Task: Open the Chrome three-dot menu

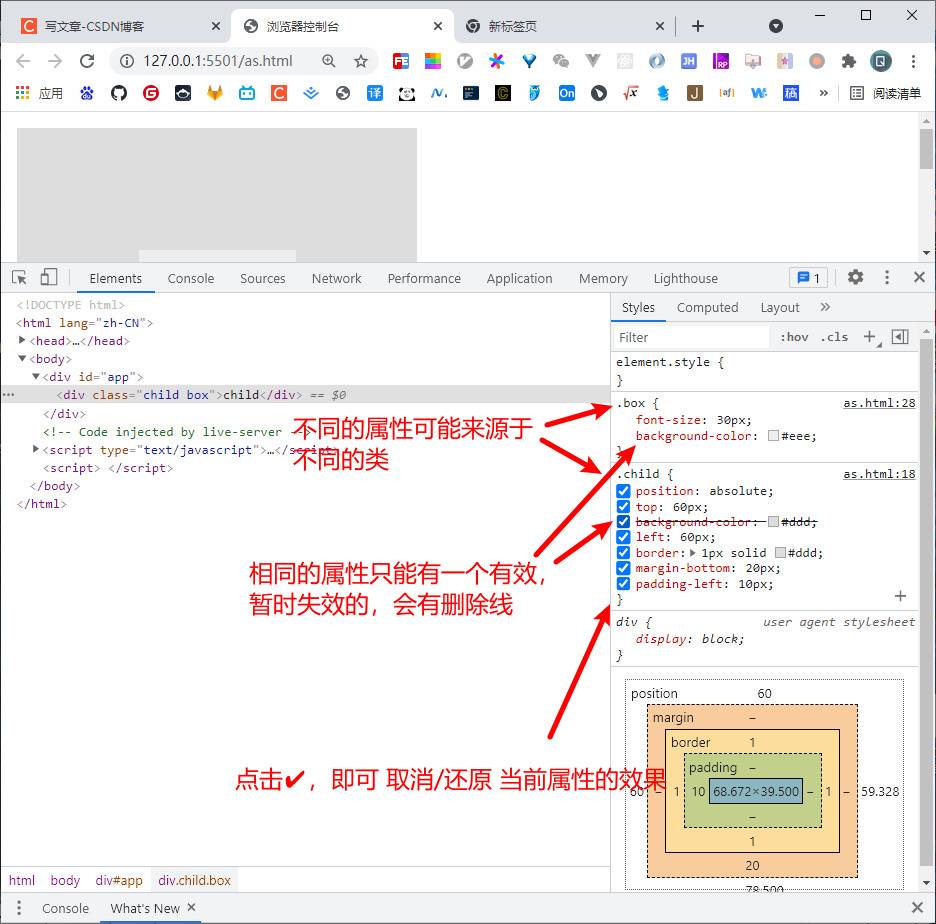Action: point(913,61)
